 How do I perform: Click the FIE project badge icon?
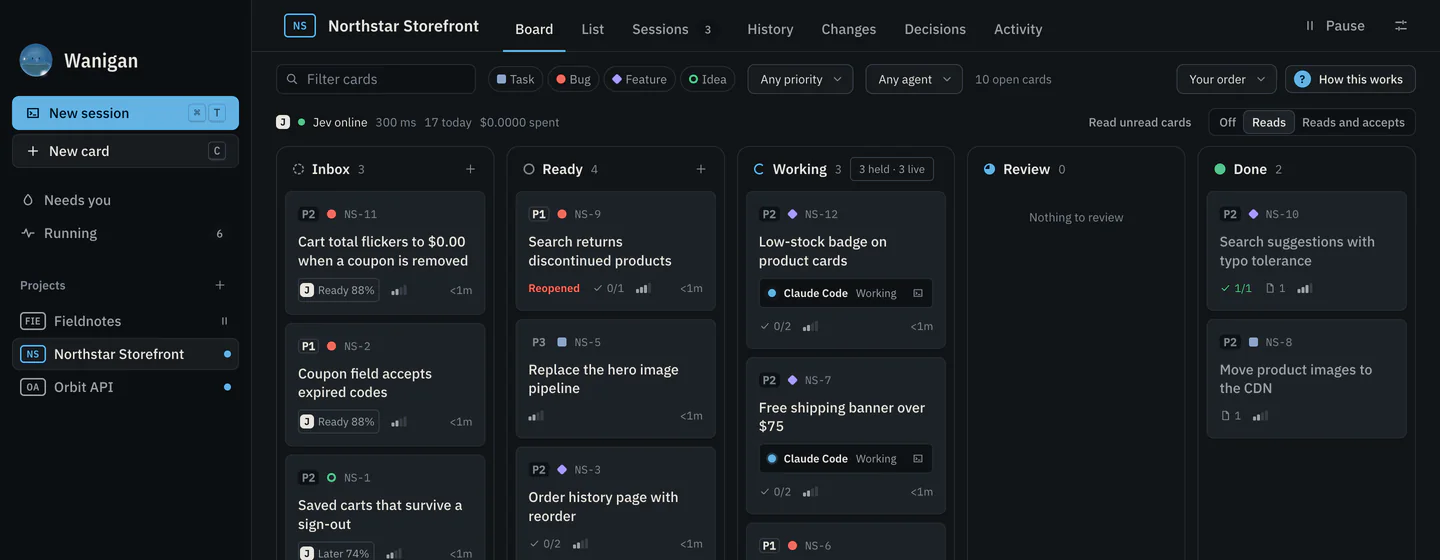(x=33, y=321)
